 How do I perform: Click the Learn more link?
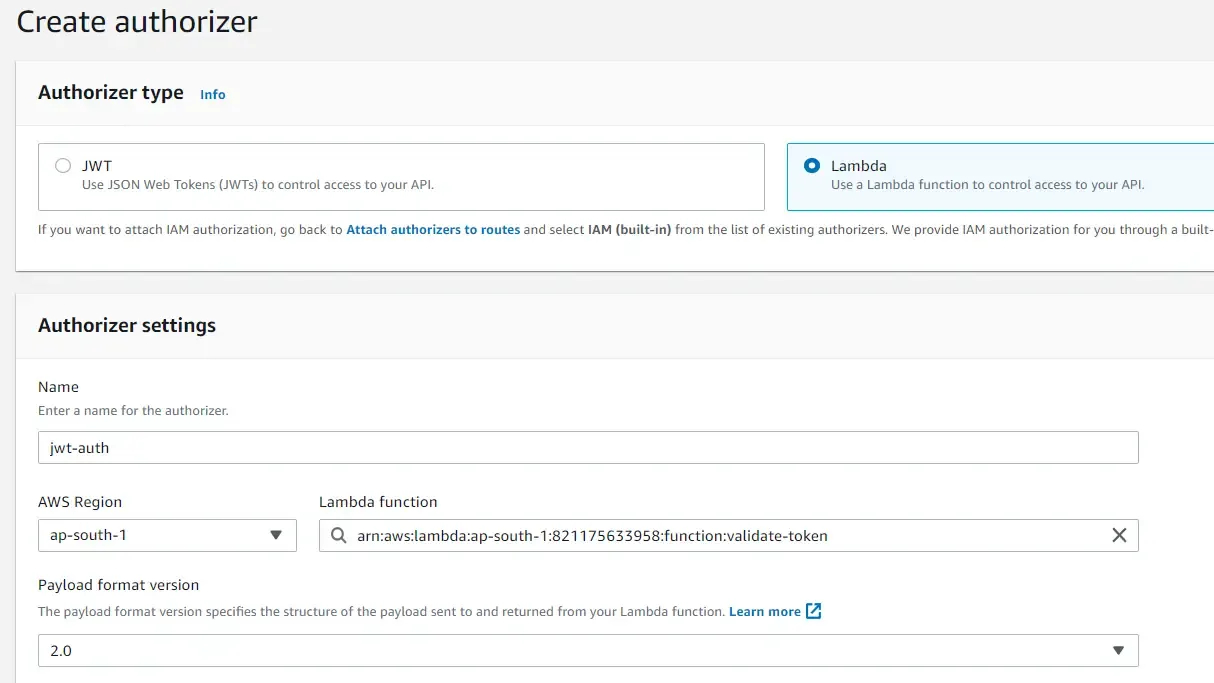click(x=766, y=610)
